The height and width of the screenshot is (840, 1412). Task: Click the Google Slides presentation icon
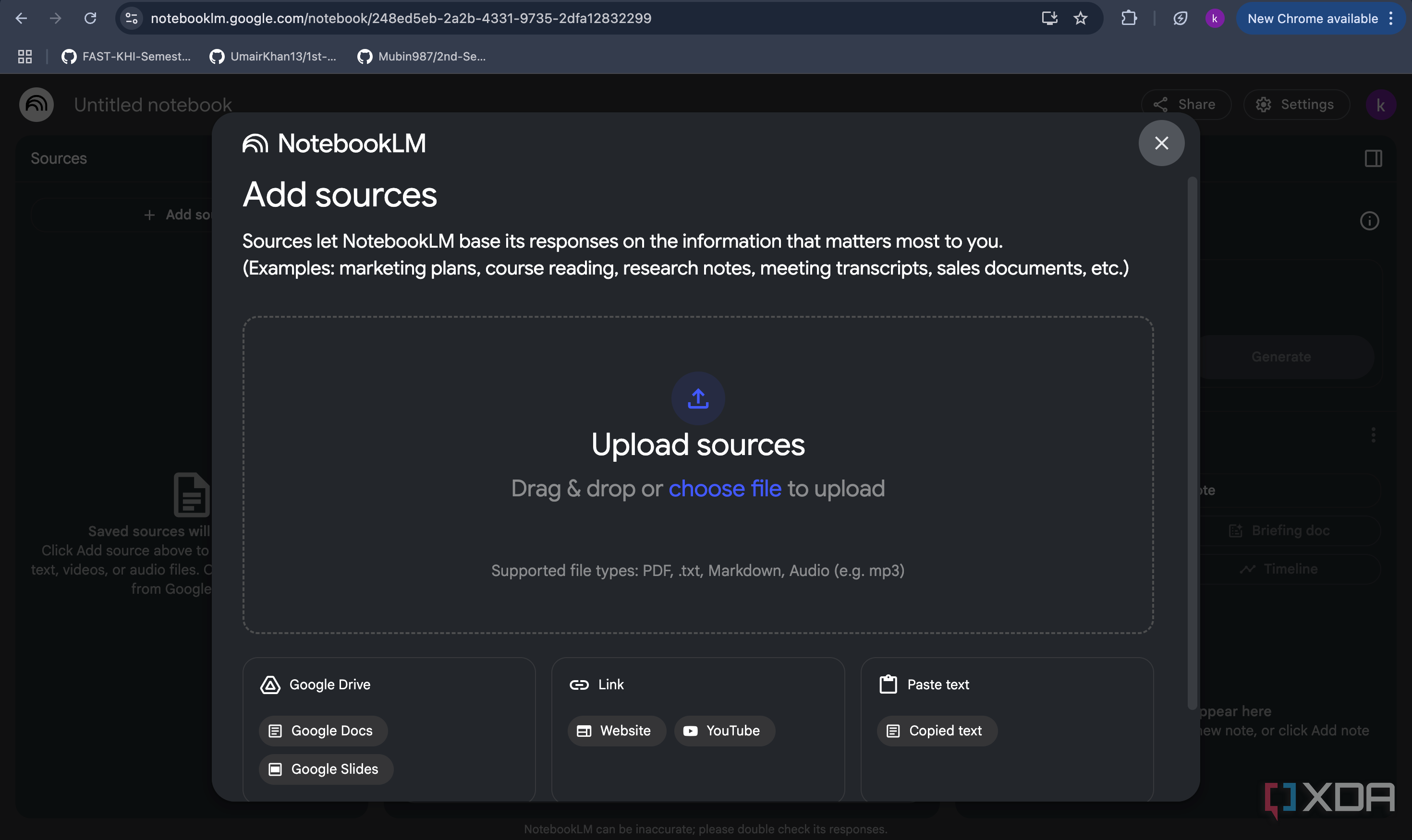(275, 769)
